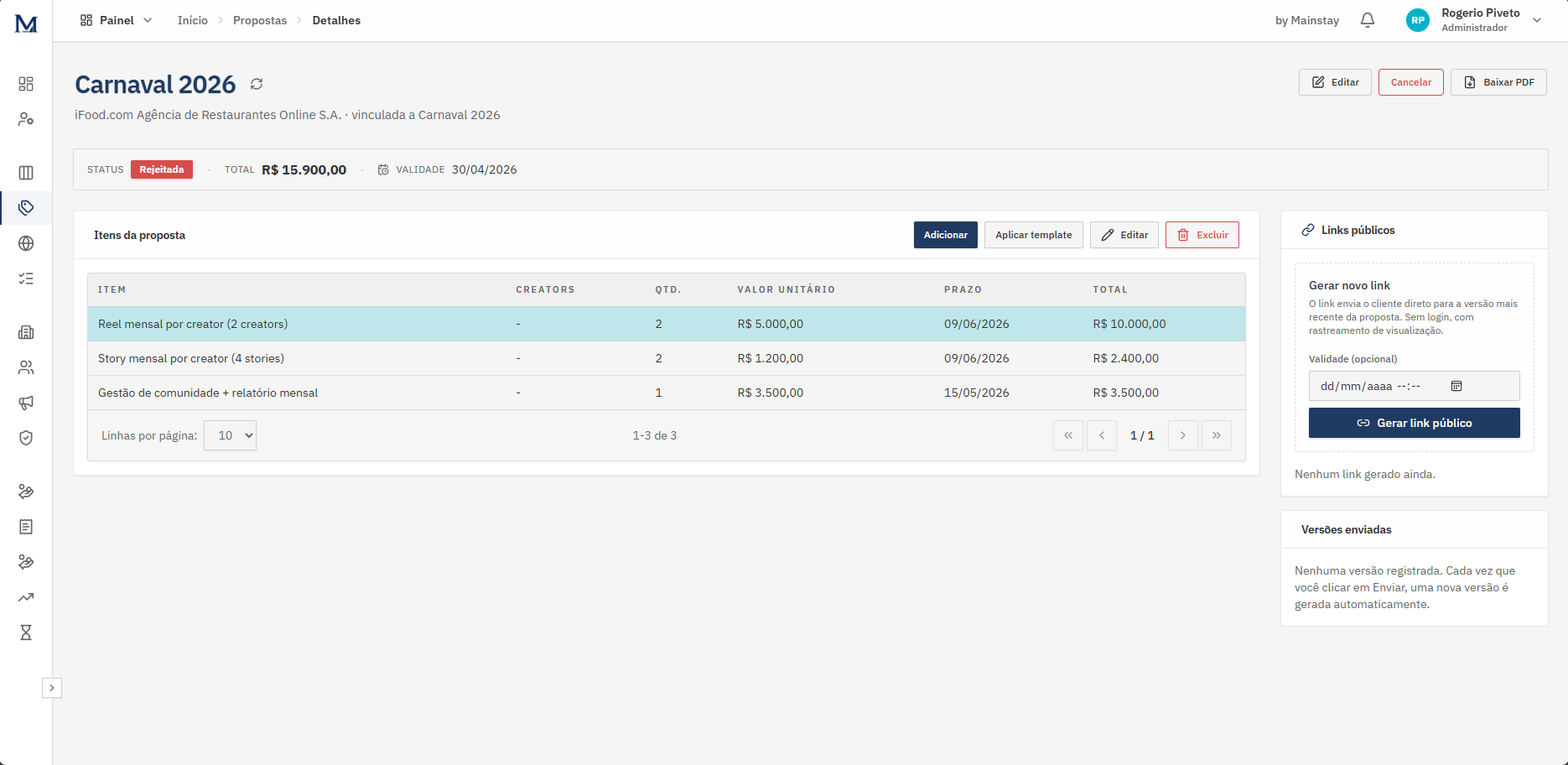Click the R$ 10.000,00 total cell
Viewport: 1568px width, 765px height.
pos(1129,324)
